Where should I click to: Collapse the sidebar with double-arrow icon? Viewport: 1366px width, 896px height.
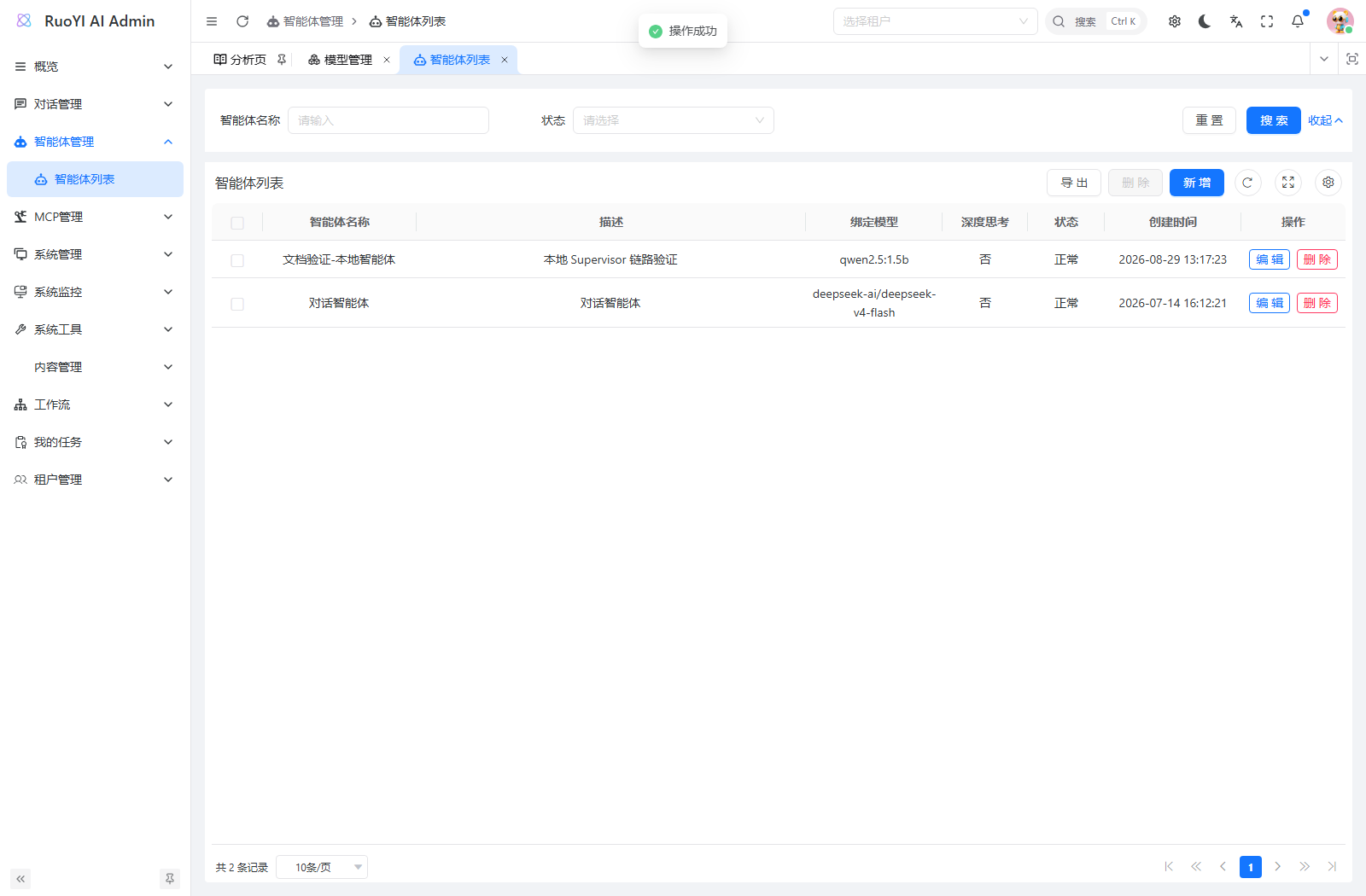pyautogui.click(x=20, y=879)
